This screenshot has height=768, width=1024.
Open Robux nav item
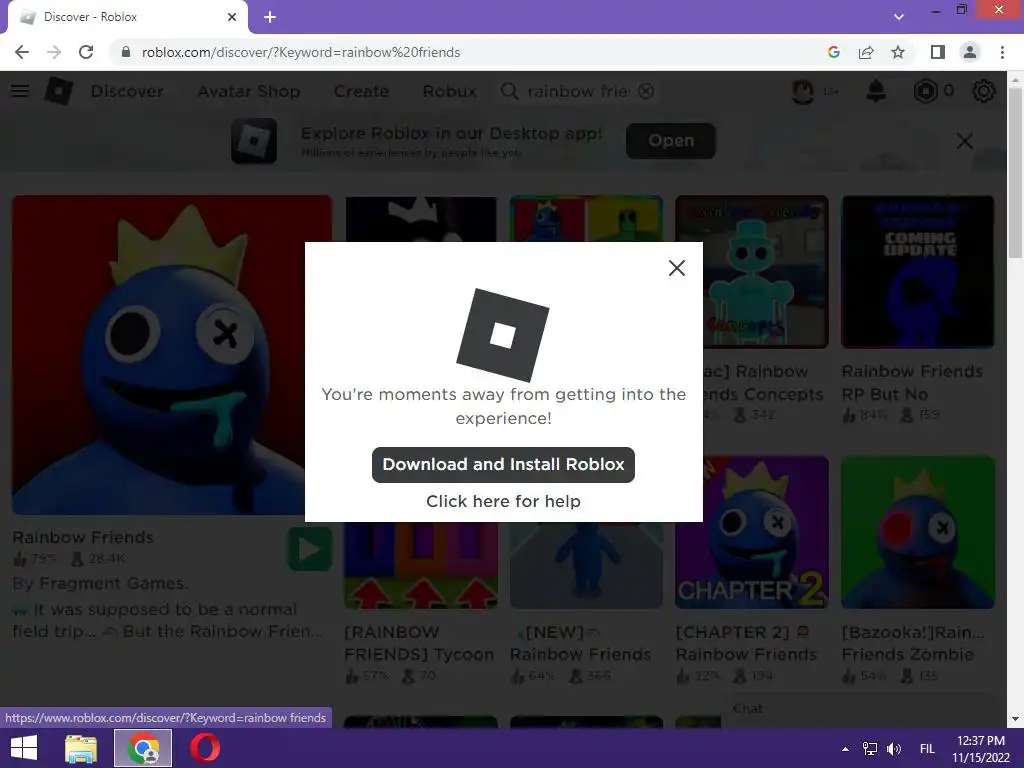pos(449,91)
